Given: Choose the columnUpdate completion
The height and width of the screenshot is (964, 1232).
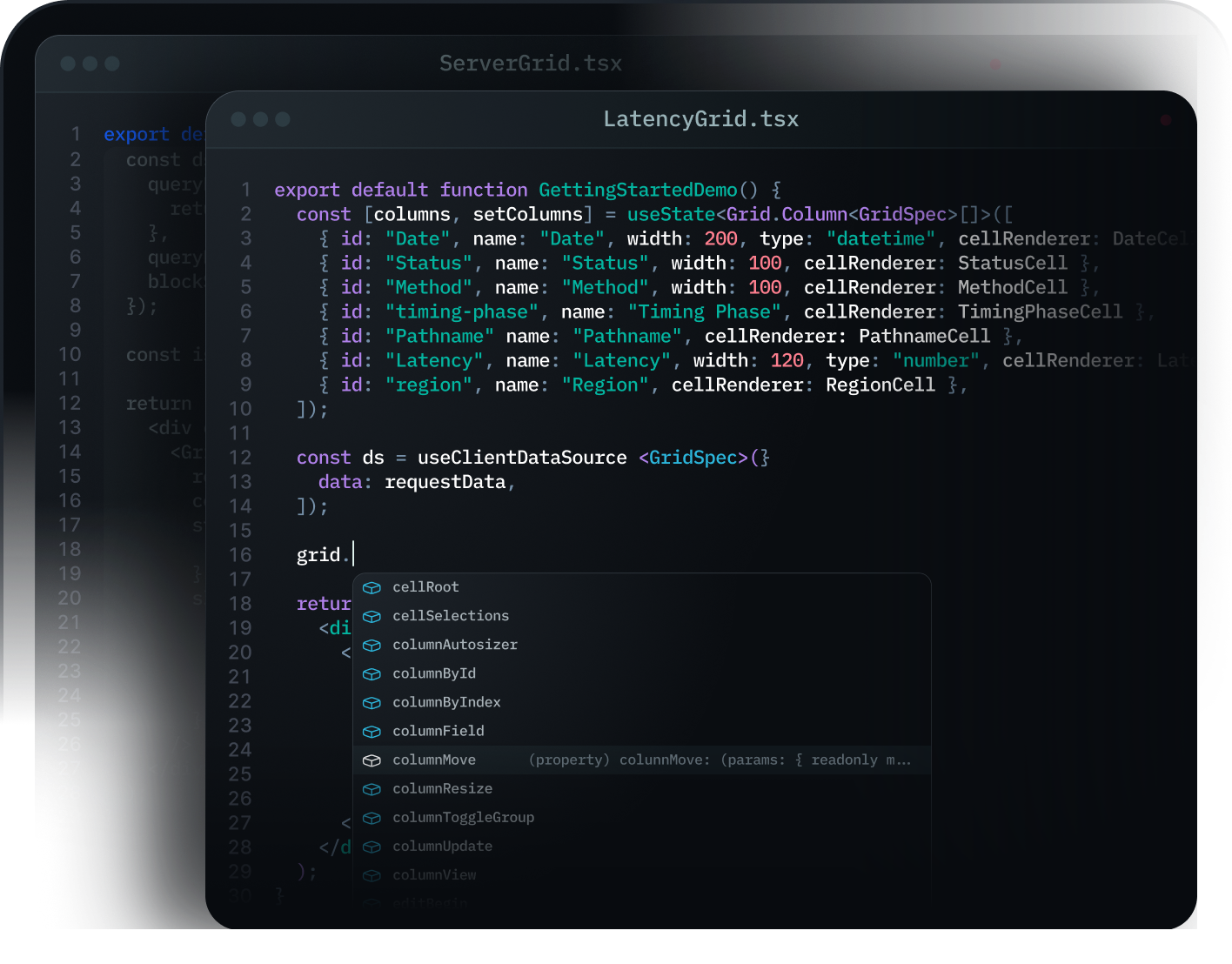Looking at the screenshot, I should click(642, 846).
